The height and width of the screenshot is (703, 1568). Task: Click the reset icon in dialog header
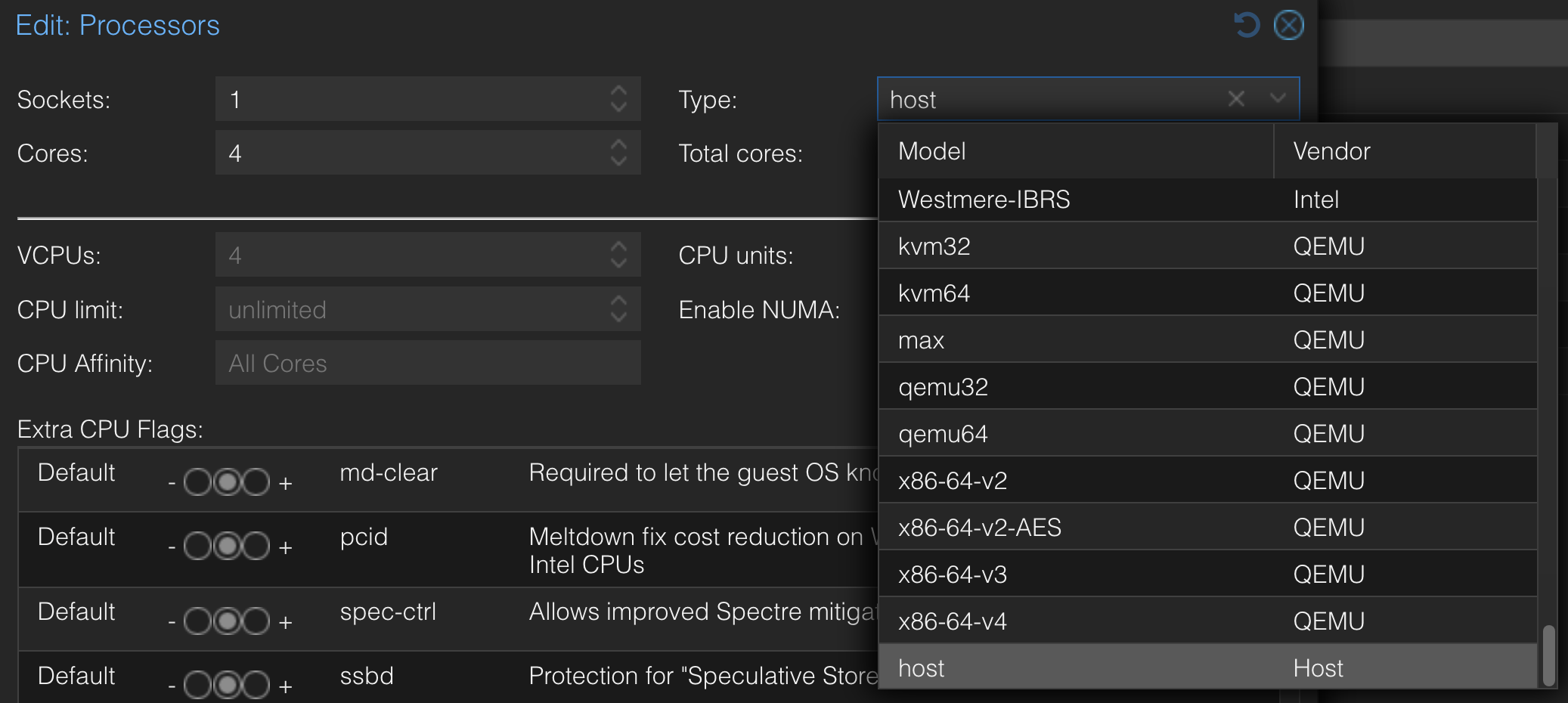[1247, 25]
